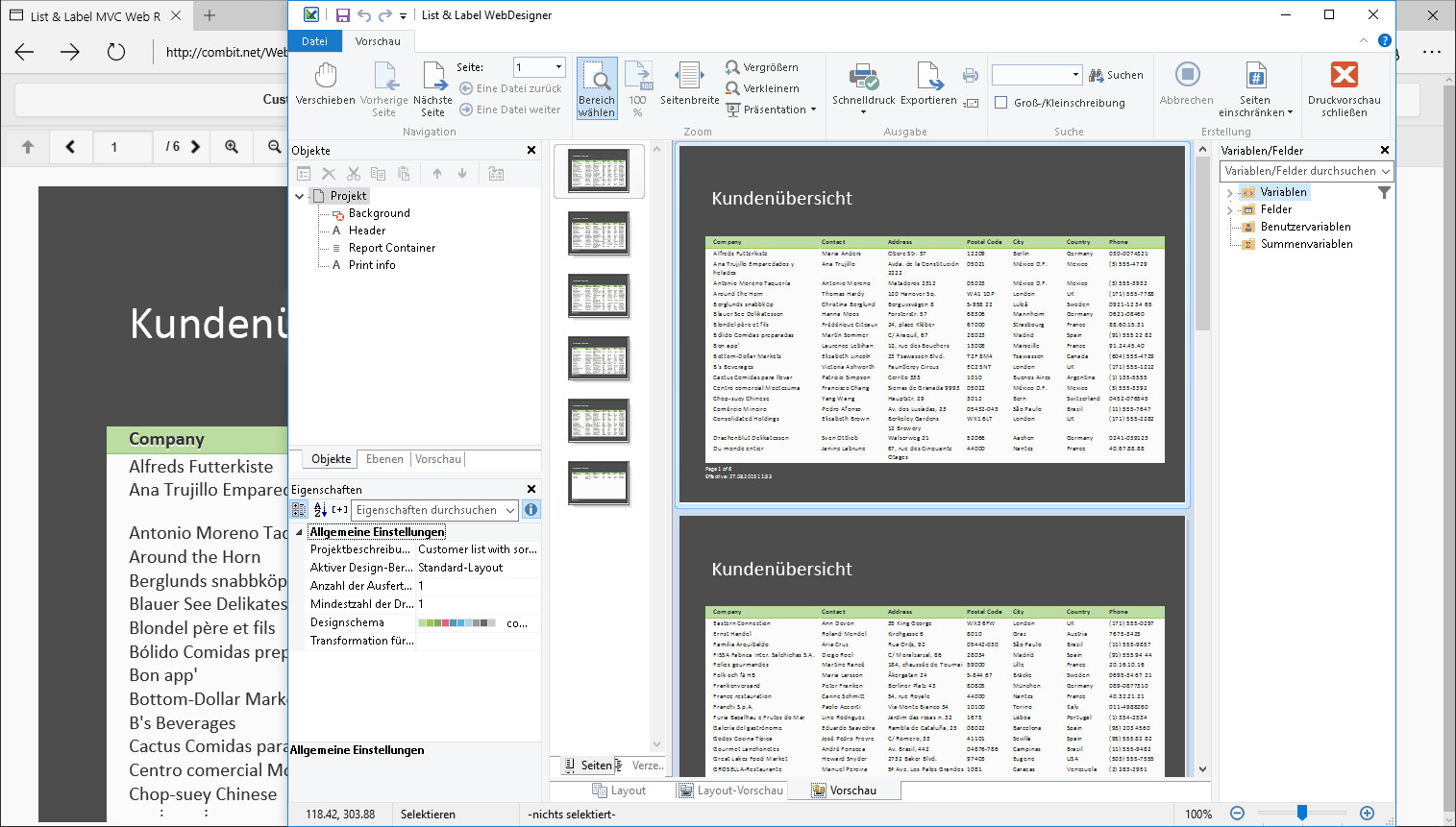Collapse Allgemeine Einstellungen property group
Viewport: 1456px width, 827px height.
point(299,532)
